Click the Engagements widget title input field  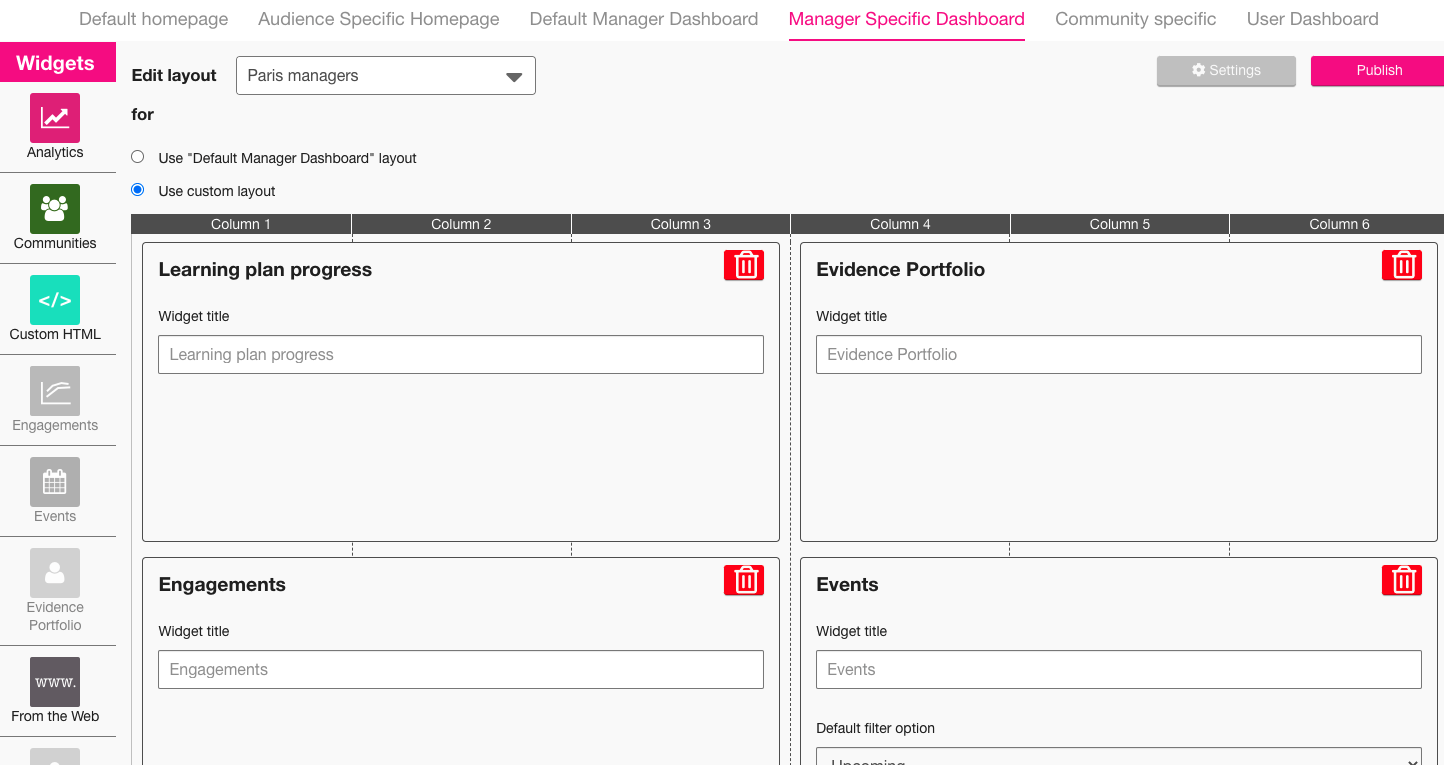click(460, 670)
